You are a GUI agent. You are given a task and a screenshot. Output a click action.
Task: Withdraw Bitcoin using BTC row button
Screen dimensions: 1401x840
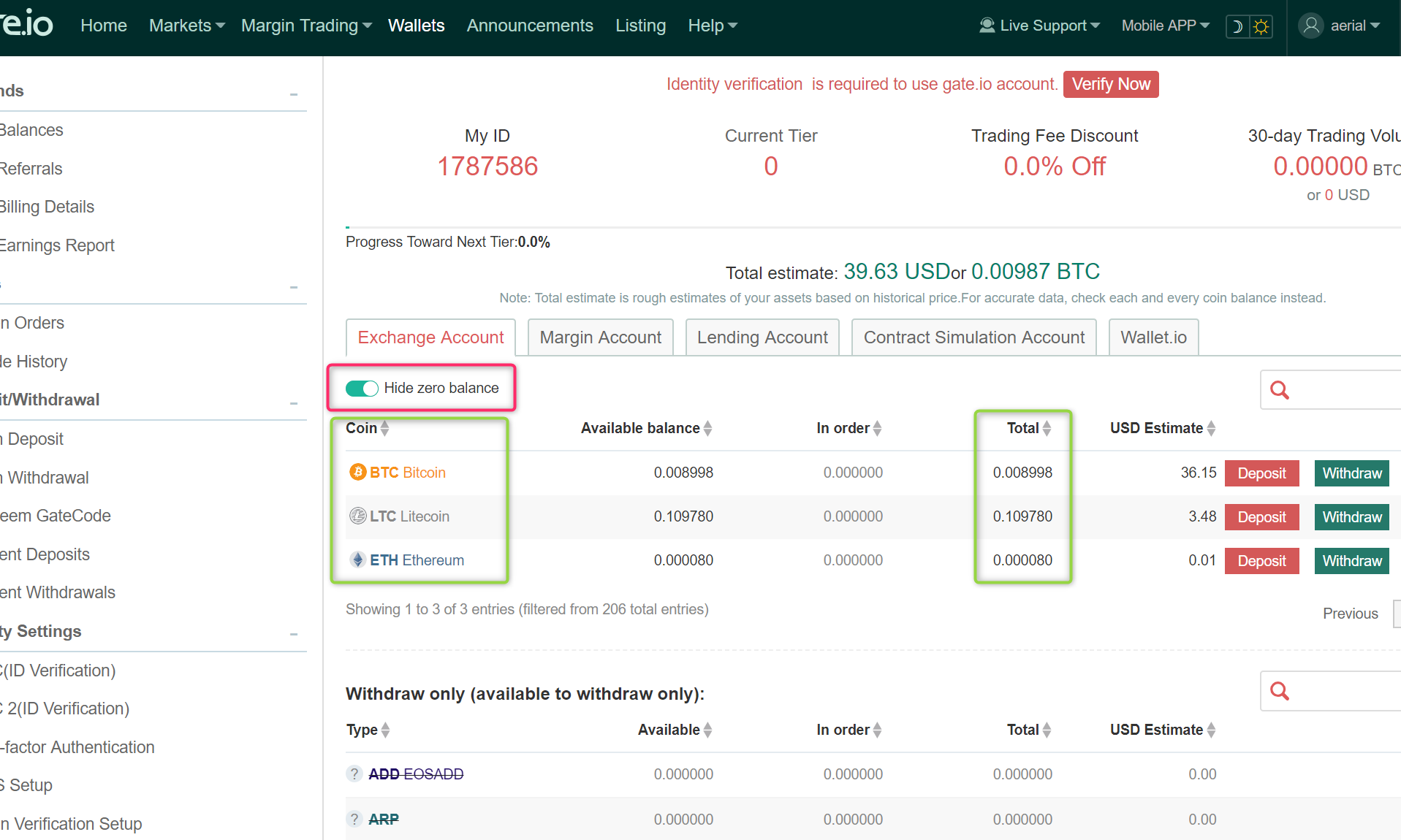[1351, 473]
